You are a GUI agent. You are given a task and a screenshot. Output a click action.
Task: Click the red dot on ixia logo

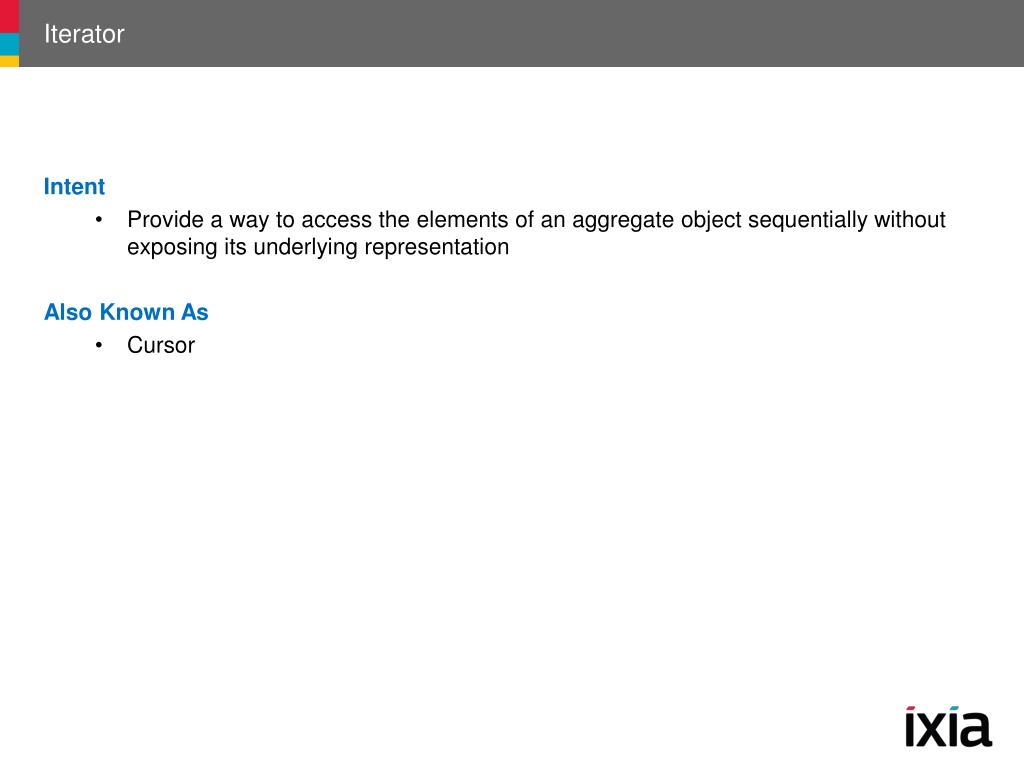point(911,709)
